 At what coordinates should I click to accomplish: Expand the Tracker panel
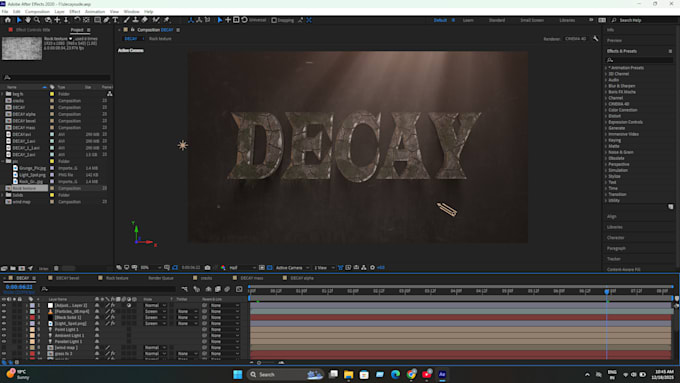click(x=614, y=259)
